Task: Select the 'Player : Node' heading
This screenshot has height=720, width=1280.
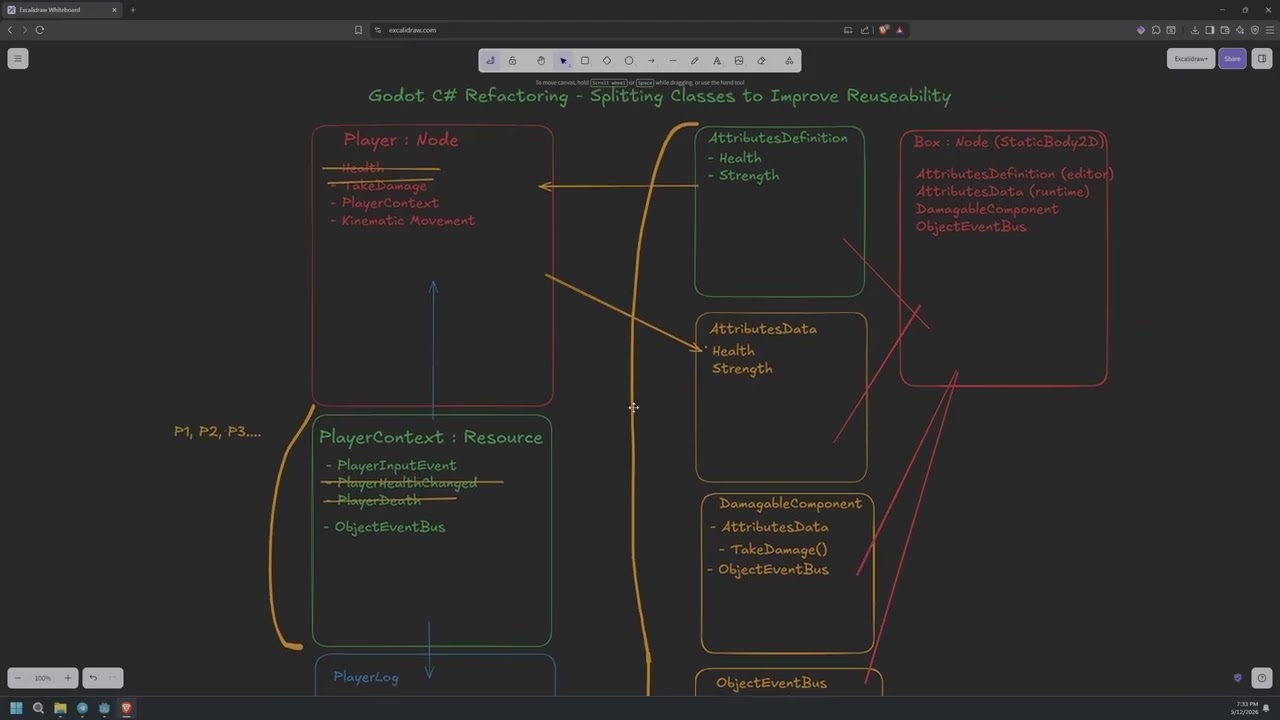Action: click(x=401, y=140)
